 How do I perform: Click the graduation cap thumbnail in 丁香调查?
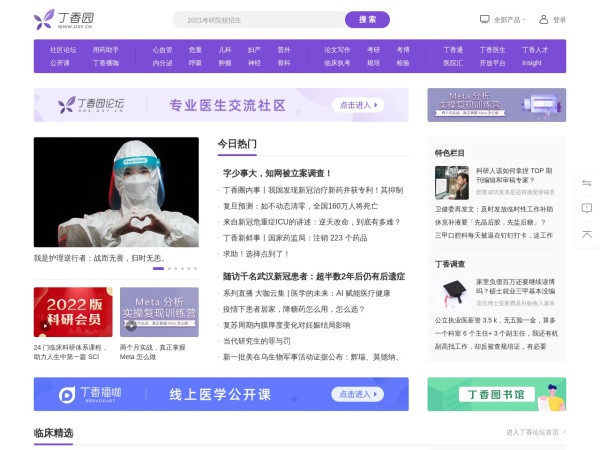point(452,293)
